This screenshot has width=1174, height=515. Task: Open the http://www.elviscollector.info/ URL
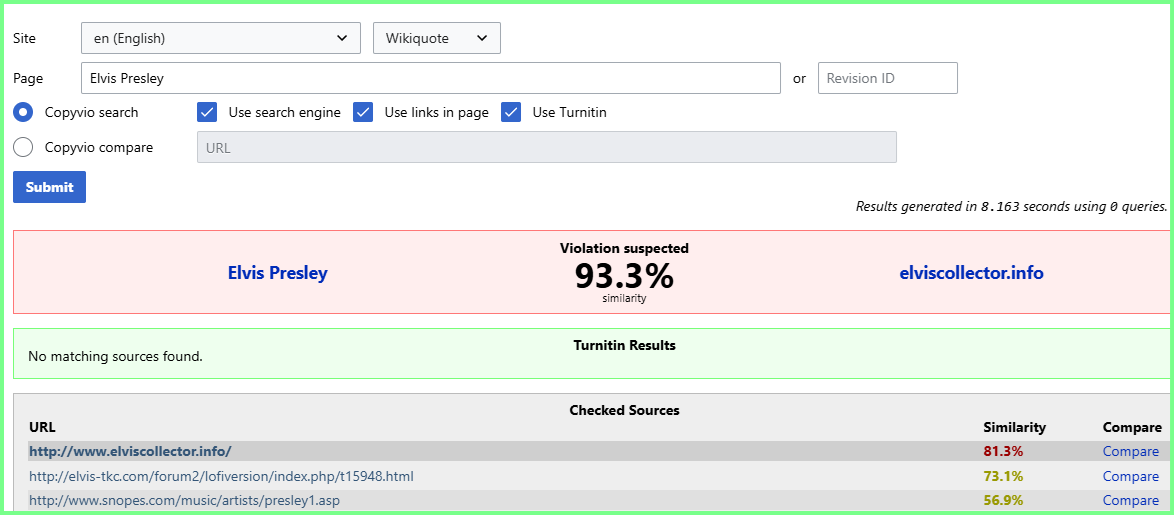tap(130, 451)
